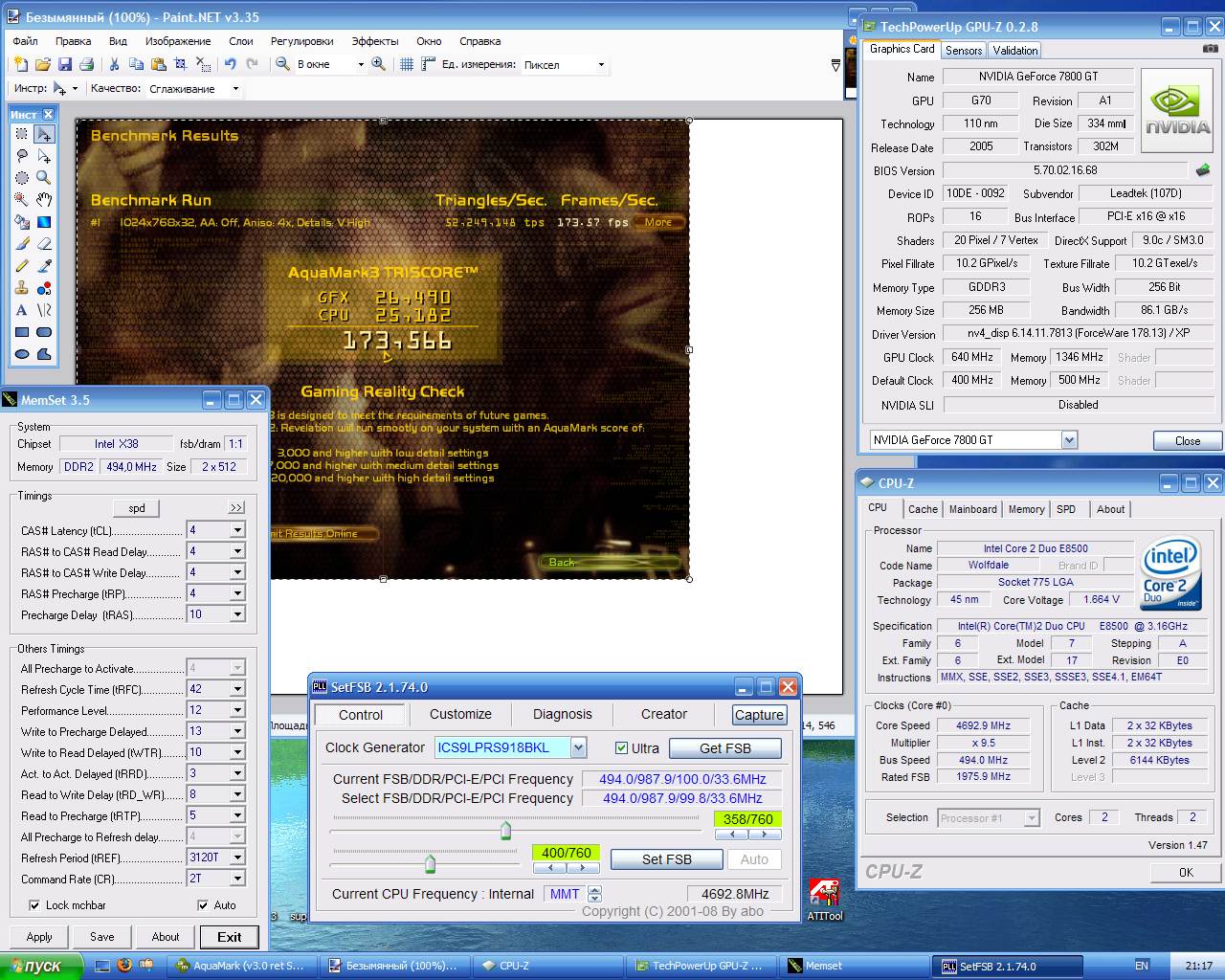
Task: Select the Paint Bucket tool
Action: (x=21, y=222)
